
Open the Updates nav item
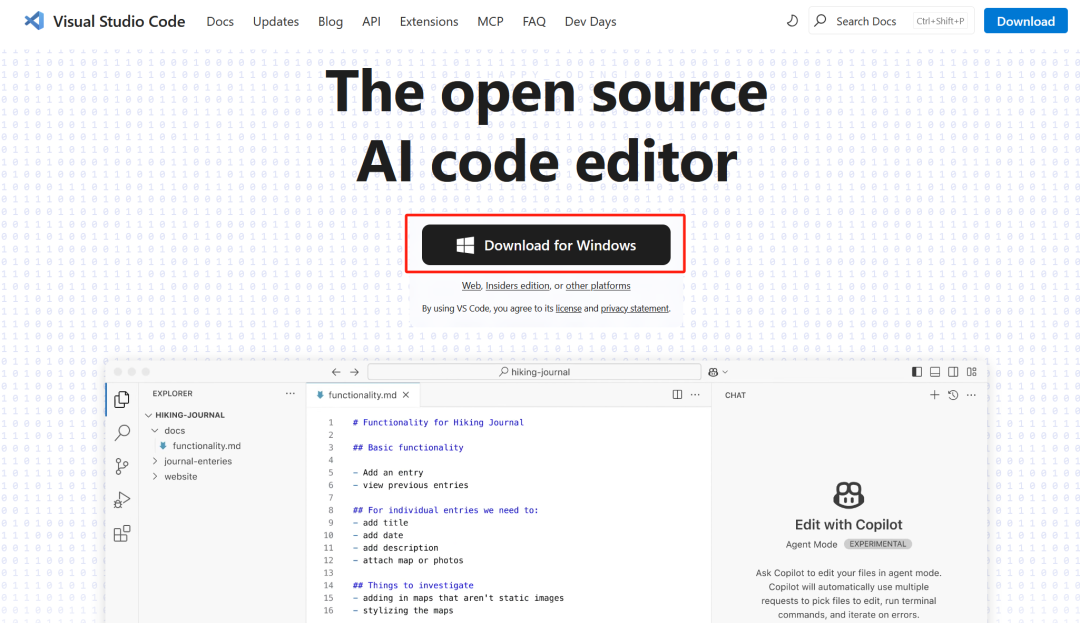276,21
